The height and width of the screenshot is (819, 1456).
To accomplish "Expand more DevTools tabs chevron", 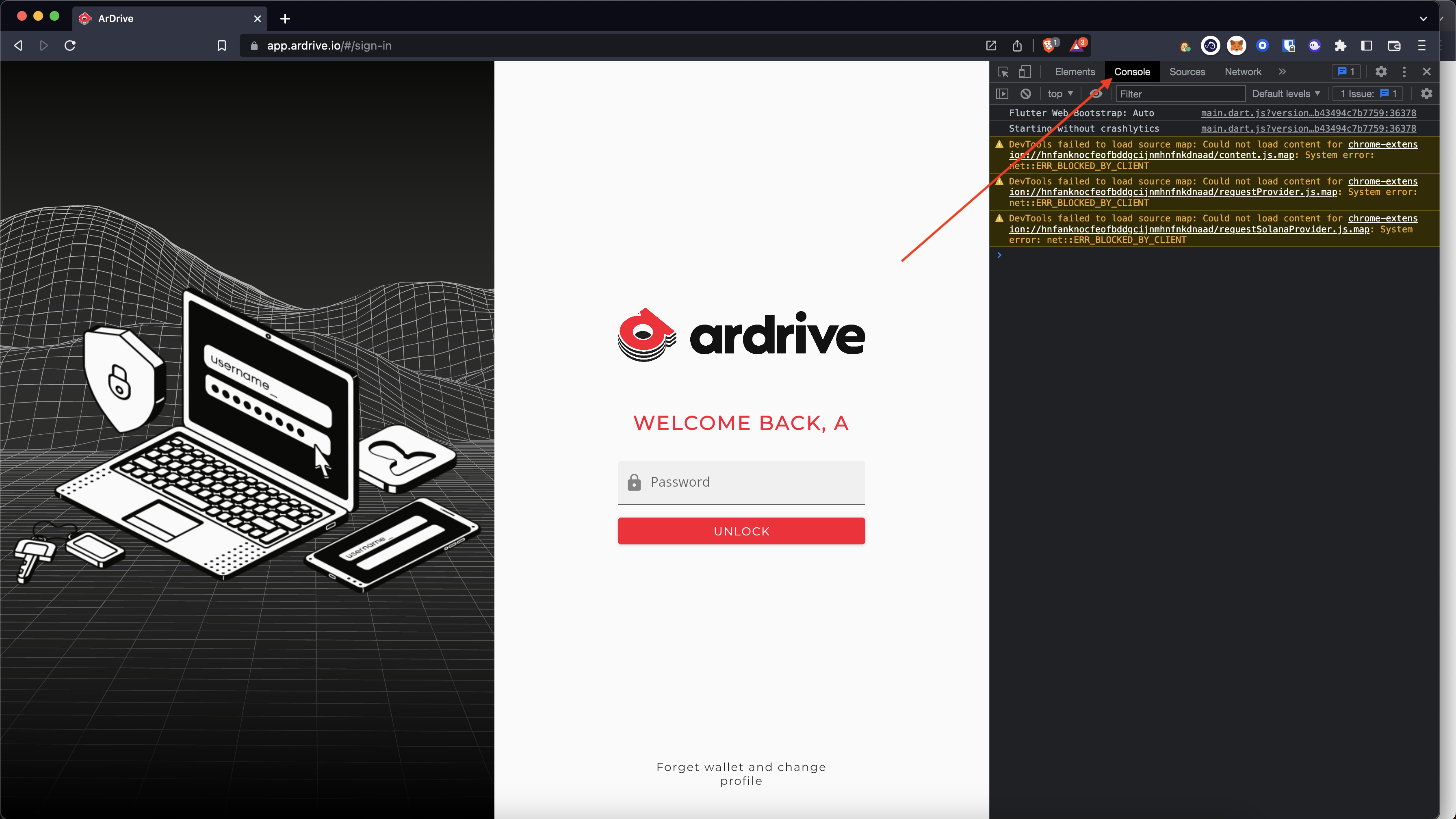I will 1282,72.
